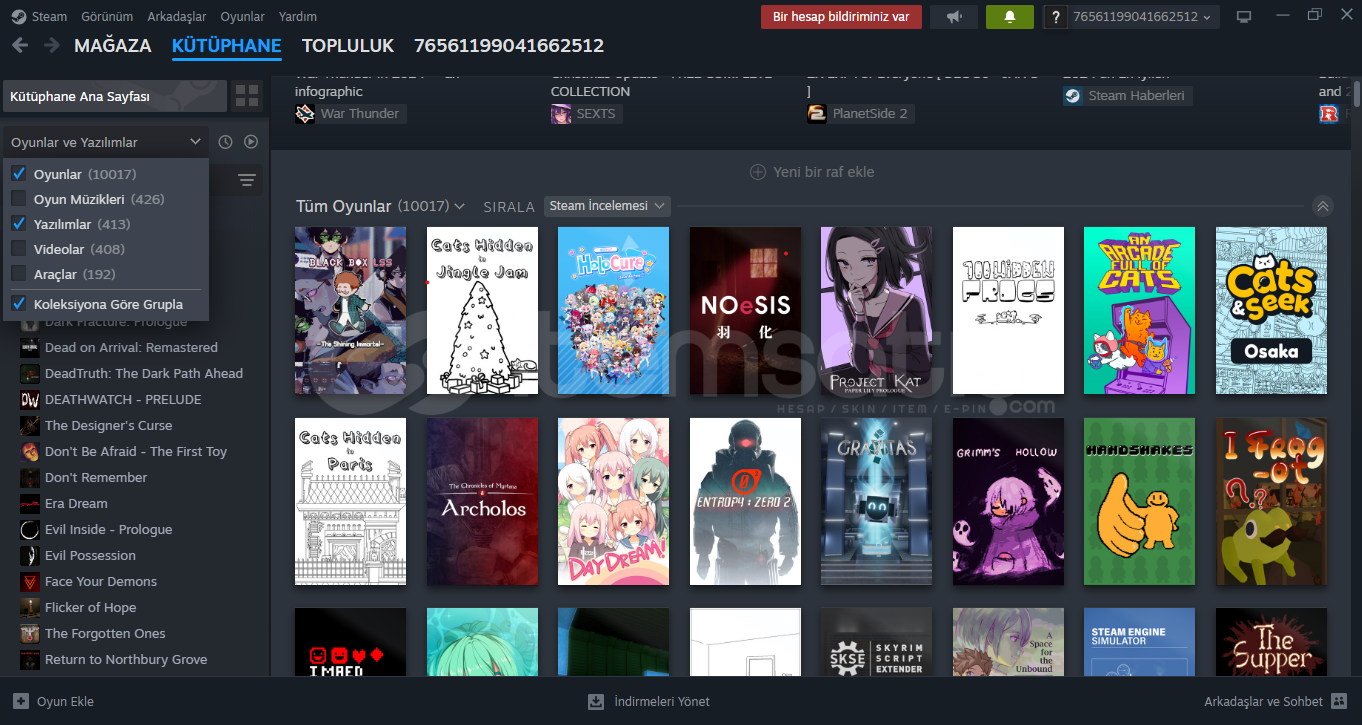The width and height of the screenshot is (1362, 725).
Task: Switch to the TOPLULUK tab
Action: 348,46
